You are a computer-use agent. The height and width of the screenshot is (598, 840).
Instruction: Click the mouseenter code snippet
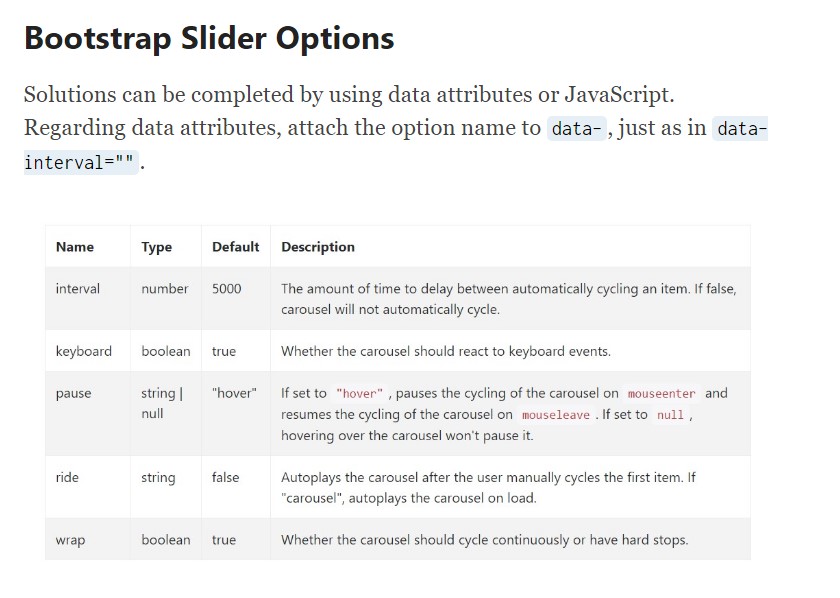click(x=661, y=394)
